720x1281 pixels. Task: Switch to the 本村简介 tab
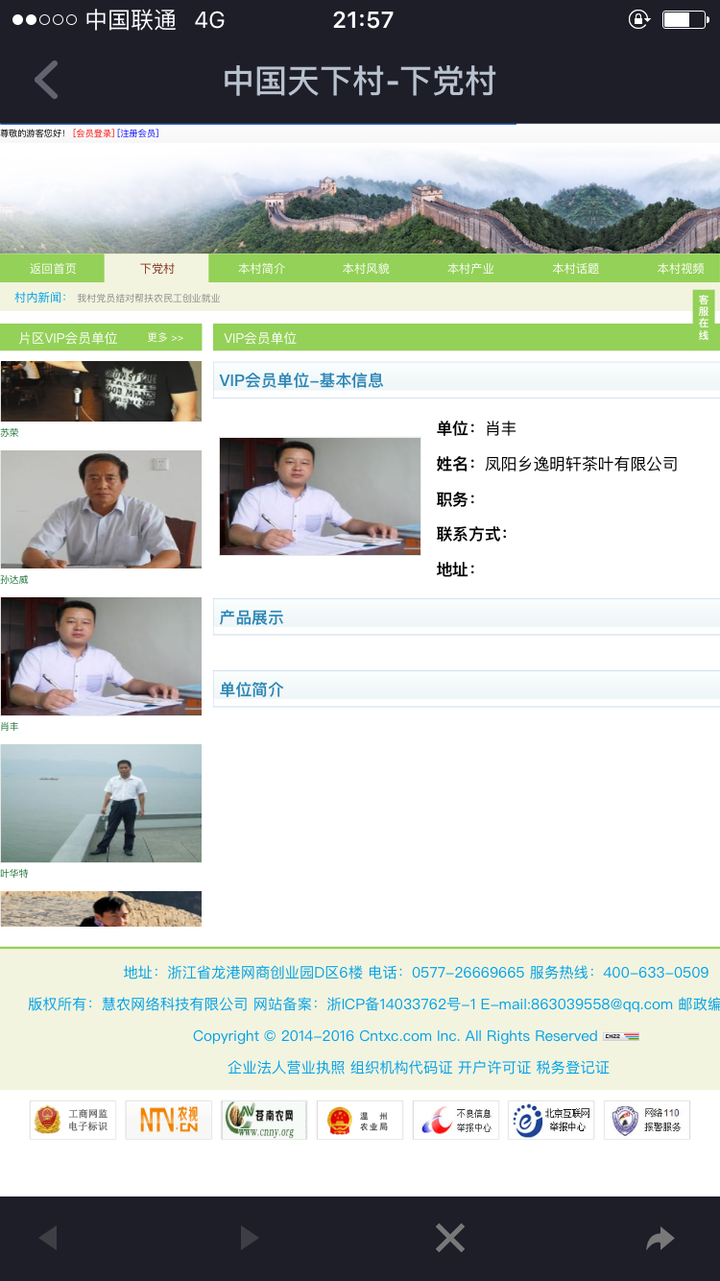pos(261,269)
